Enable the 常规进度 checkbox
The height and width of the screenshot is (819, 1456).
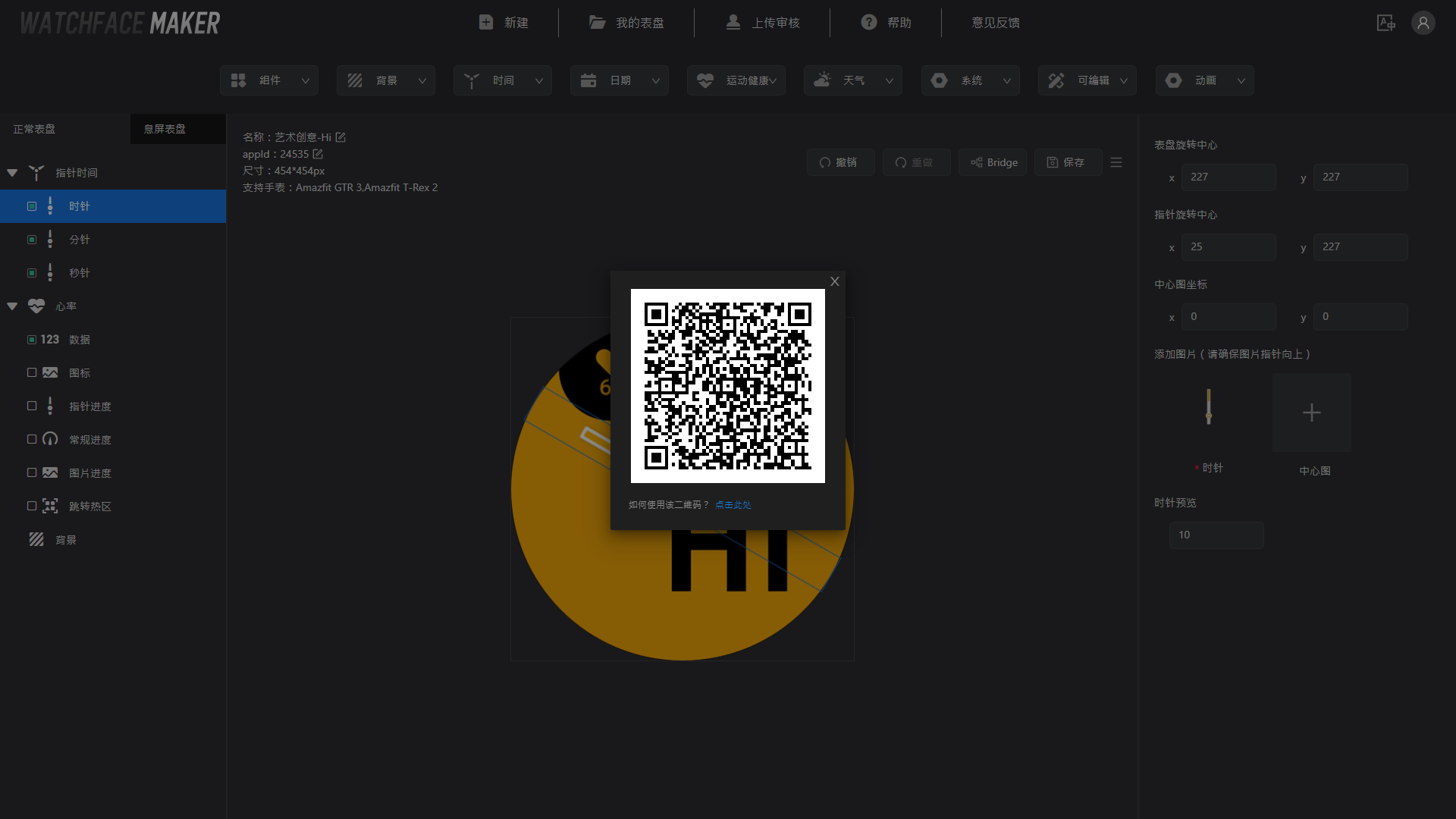coord(32,439)
